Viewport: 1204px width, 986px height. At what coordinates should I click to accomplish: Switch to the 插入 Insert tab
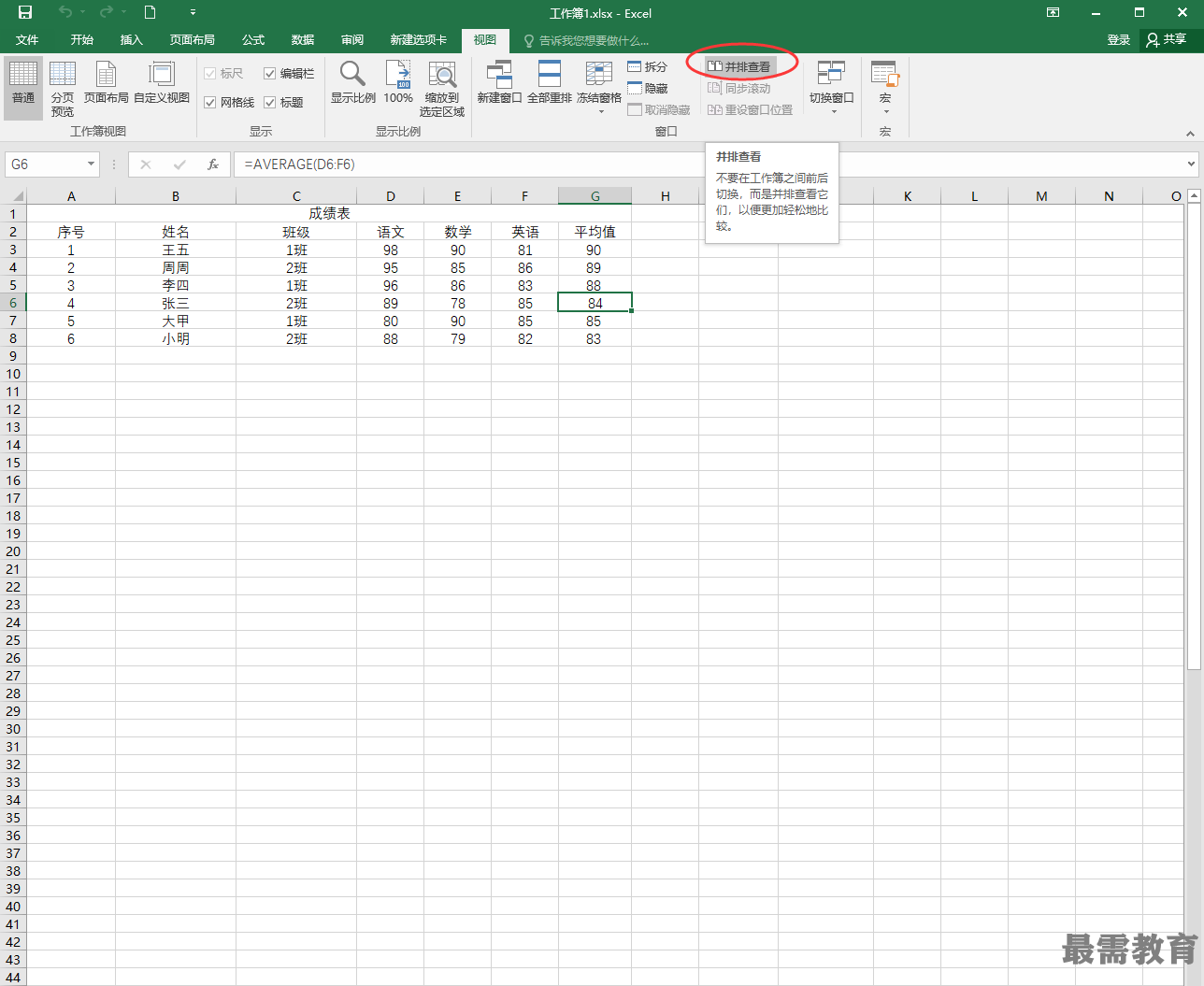(x=132, y=40)
